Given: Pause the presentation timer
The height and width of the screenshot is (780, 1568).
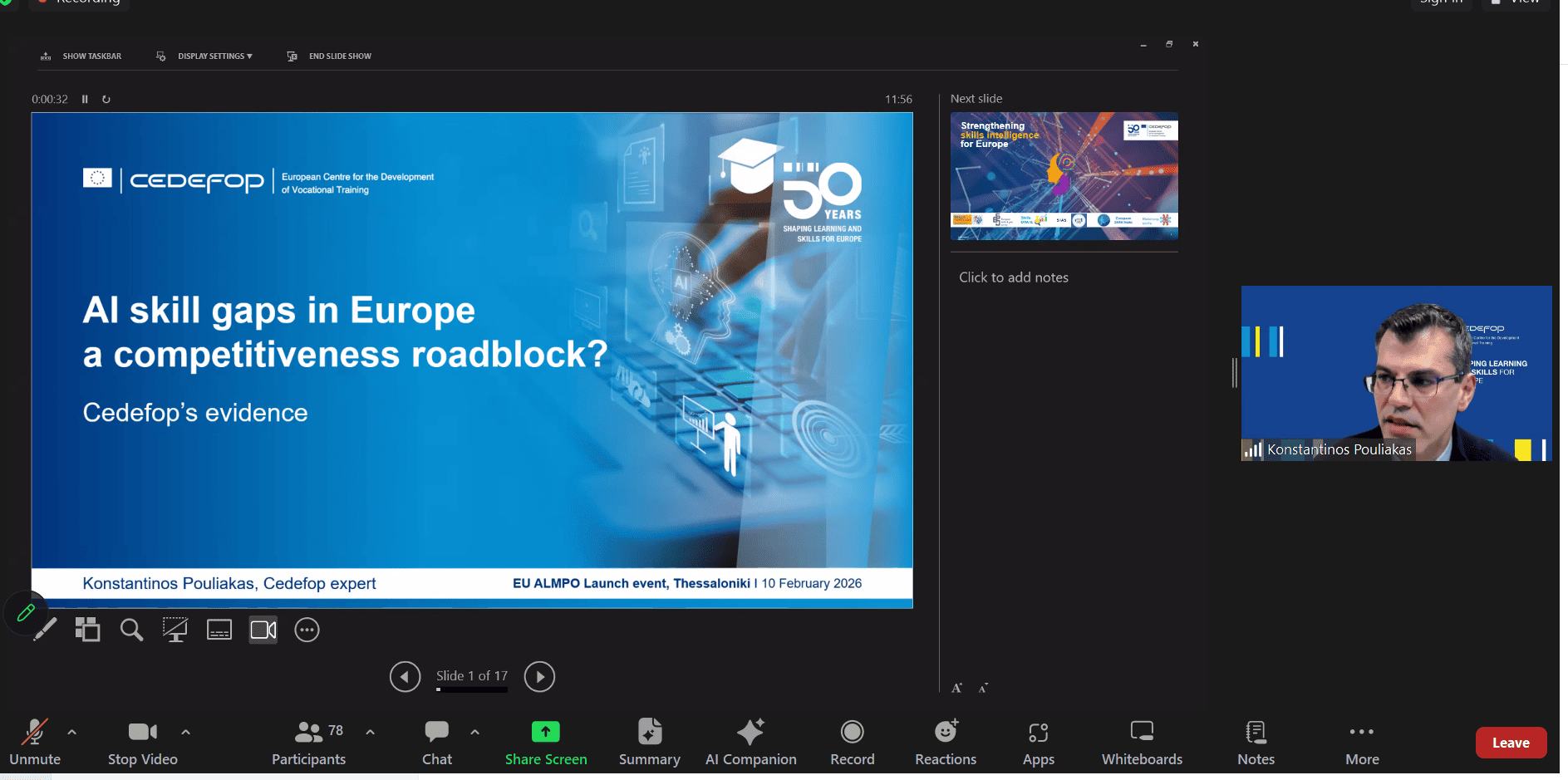Looking at the screenshot, I should click(x=85, y=99).
